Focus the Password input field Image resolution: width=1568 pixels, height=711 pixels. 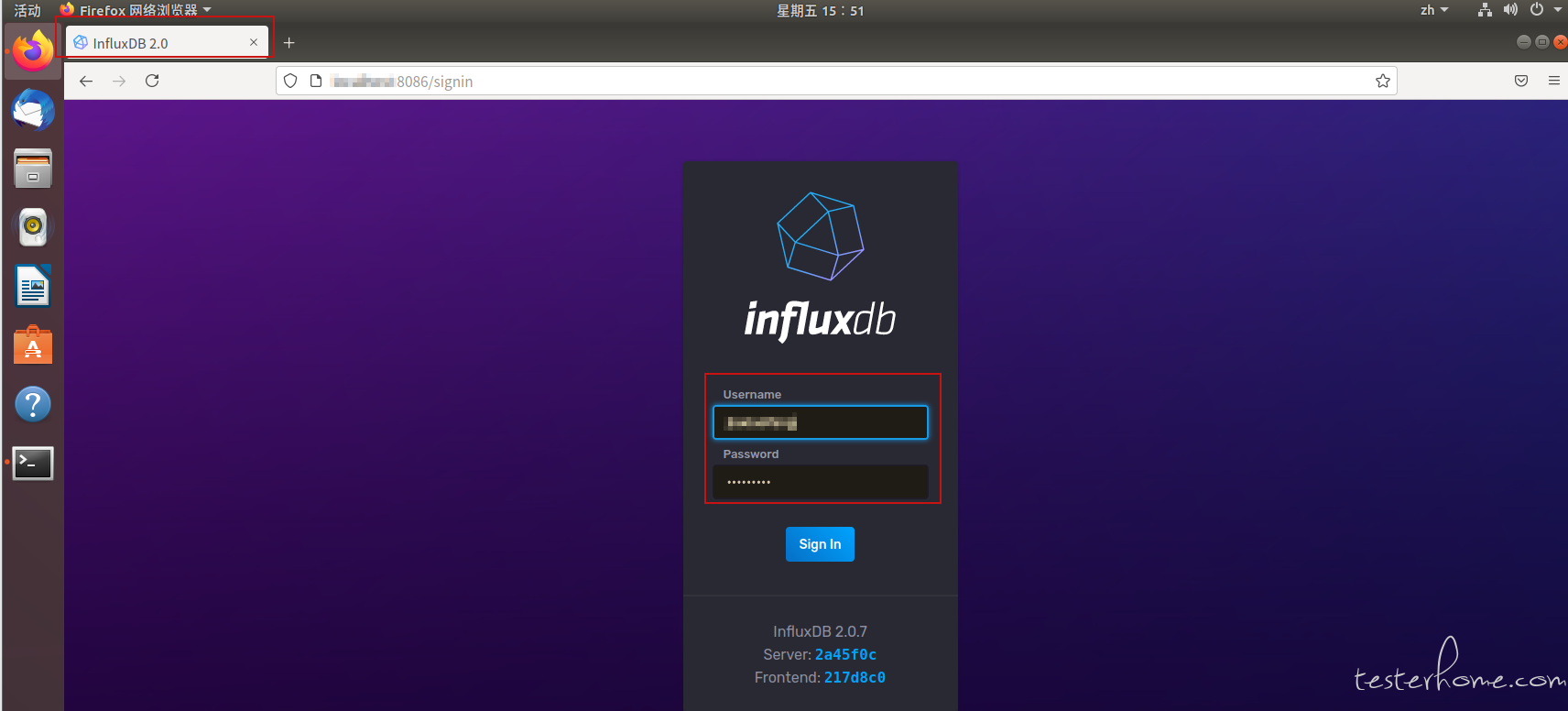[x=821, y=482]
